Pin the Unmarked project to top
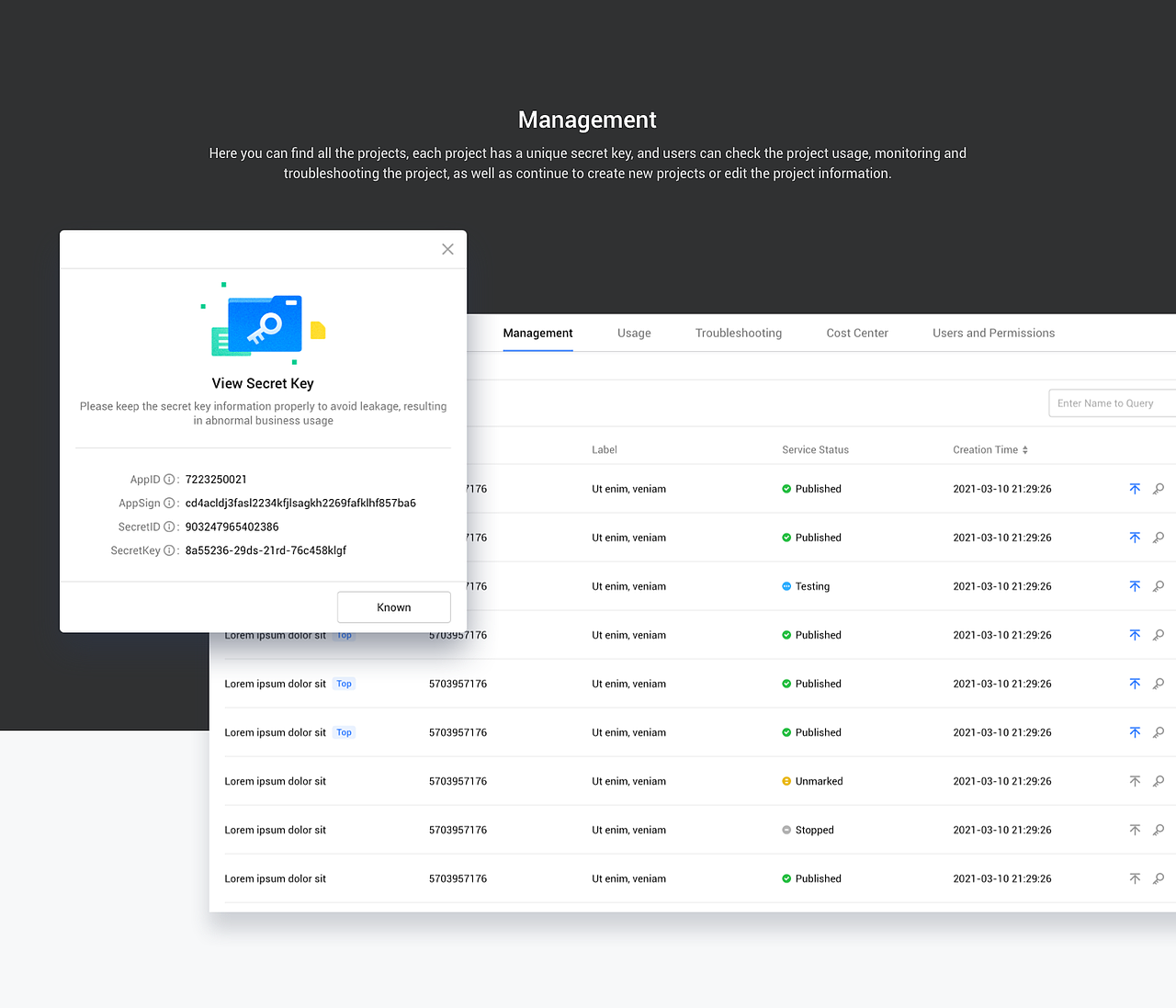The image size is (1176, 1008). tap(1135, 781)
